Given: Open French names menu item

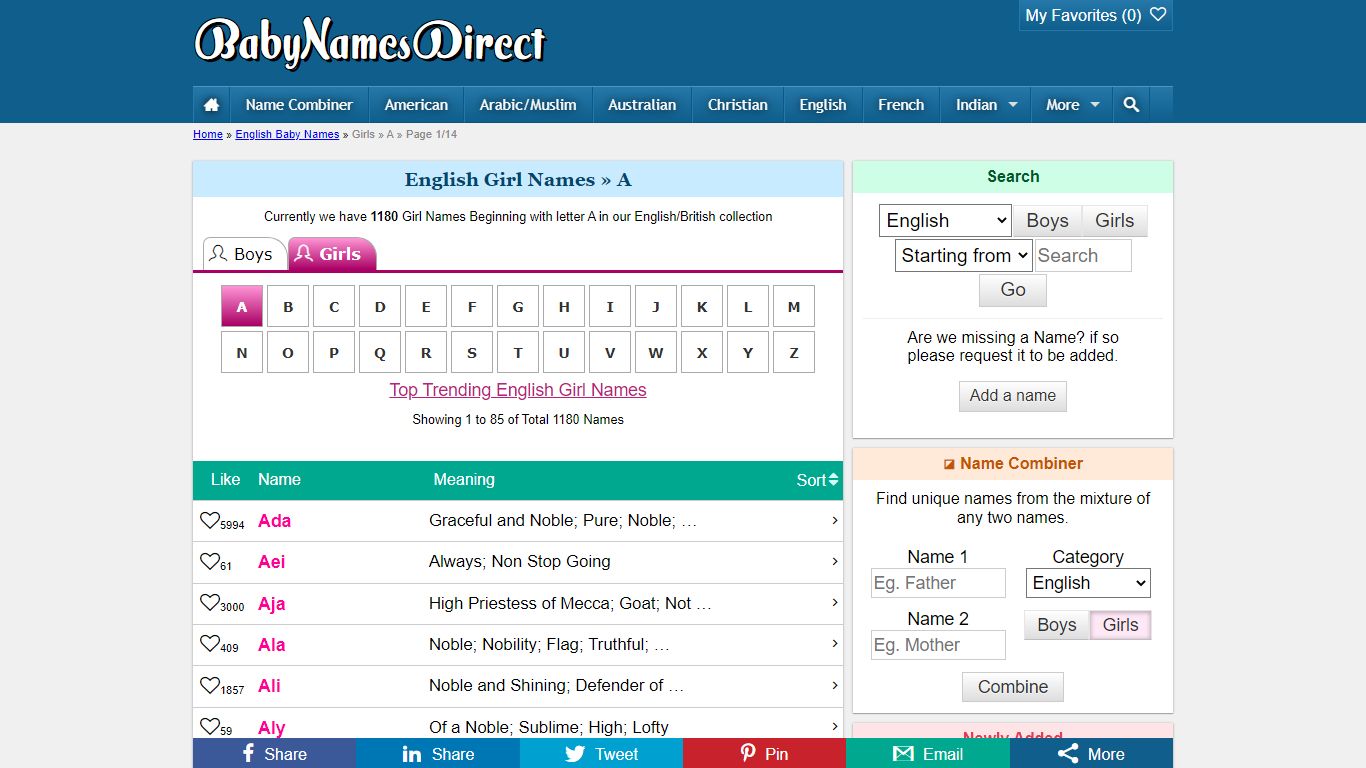Looking at the screenshot, I should (901, 104).
